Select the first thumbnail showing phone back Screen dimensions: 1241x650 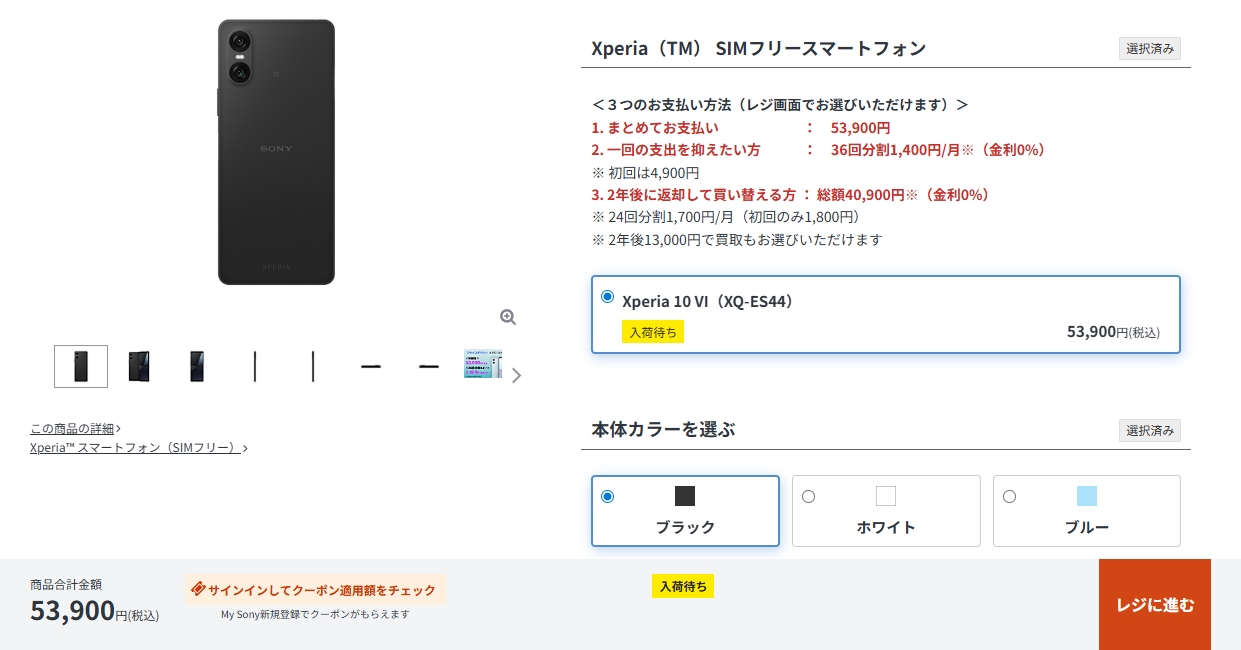(81, 366)
